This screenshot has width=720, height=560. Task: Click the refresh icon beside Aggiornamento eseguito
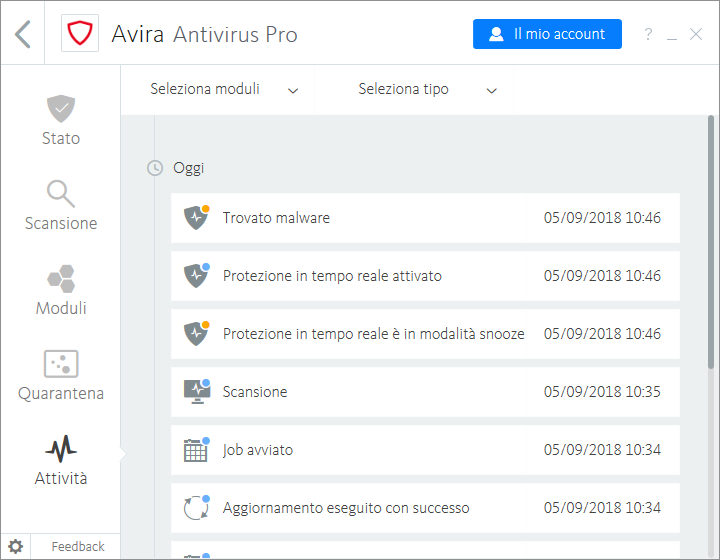(196, 508)
